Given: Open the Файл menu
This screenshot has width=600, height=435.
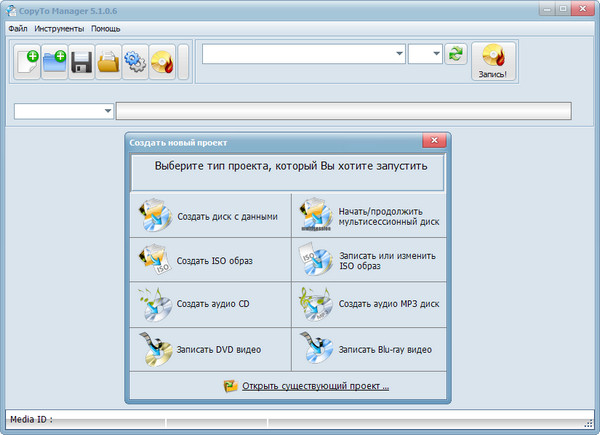Looking at the screenshot, I should pyautogui.click(x=18, y=29).
